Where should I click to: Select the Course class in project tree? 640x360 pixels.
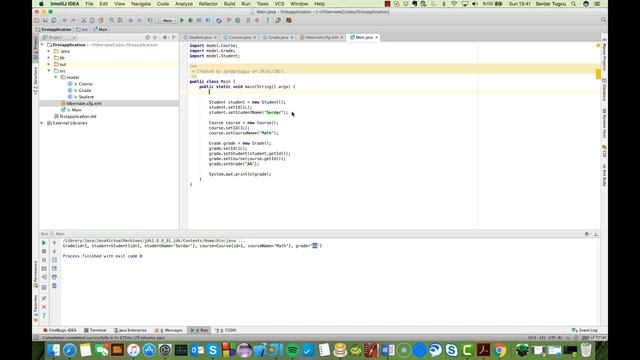pos(85,84)
